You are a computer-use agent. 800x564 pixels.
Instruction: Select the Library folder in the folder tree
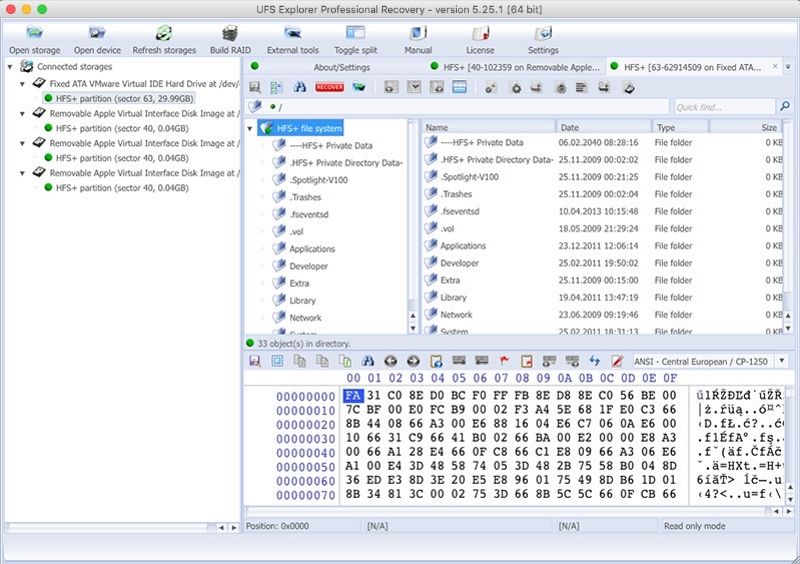pyautogui.click(x=302, y=301)
